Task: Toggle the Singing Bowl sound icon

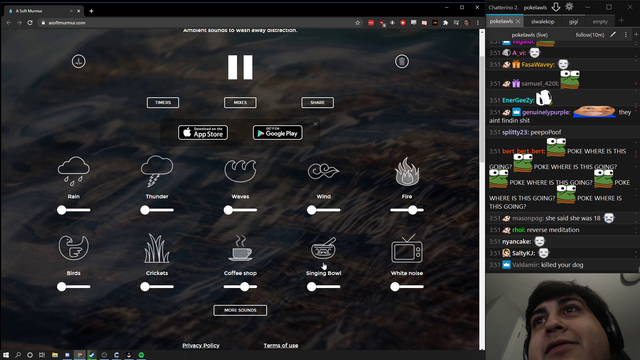Action: (x=324, y=248)
